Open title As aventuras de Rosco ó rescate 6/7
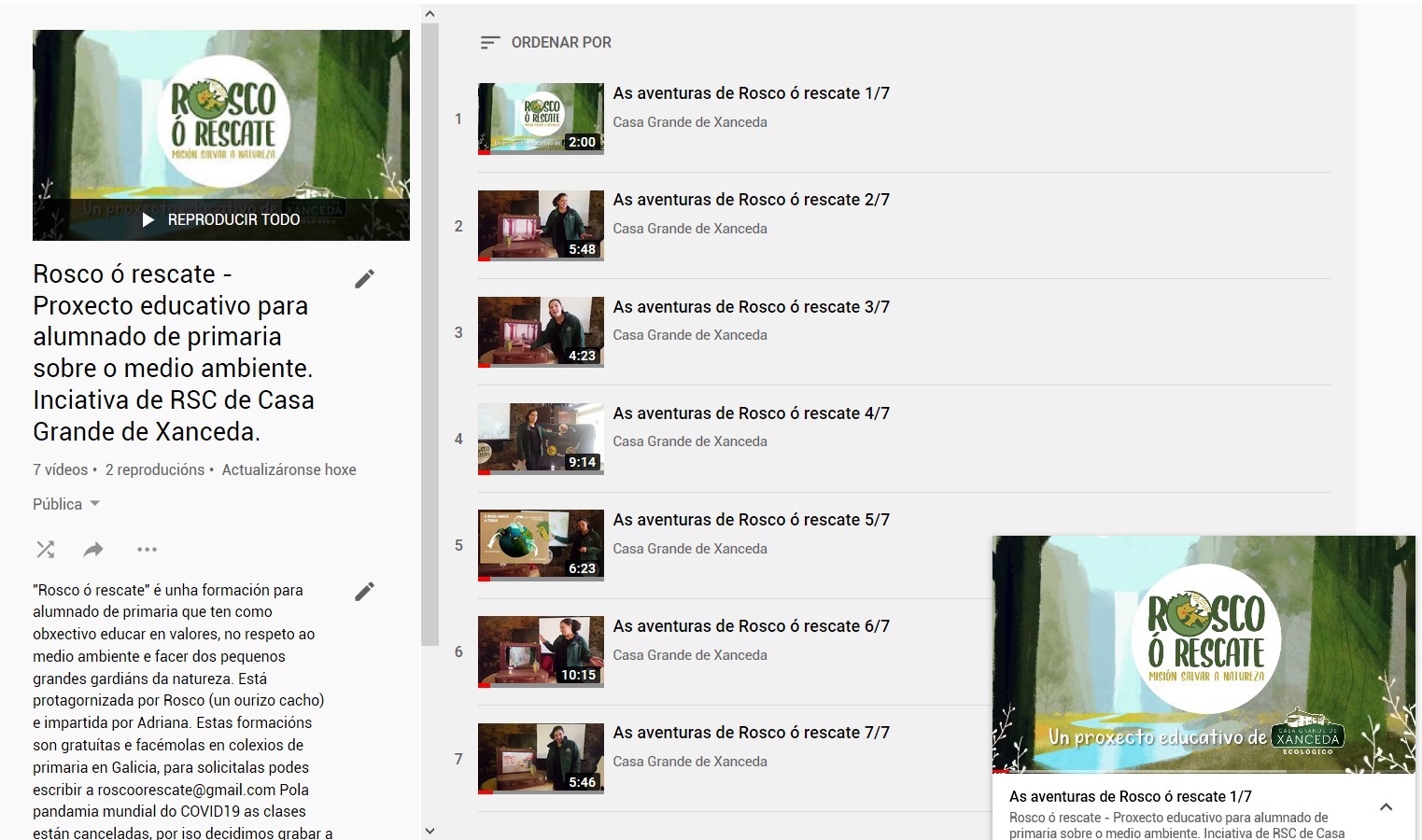Viewport: 1422px width, 840px height. pyautogui.click(x=751, y=626)
